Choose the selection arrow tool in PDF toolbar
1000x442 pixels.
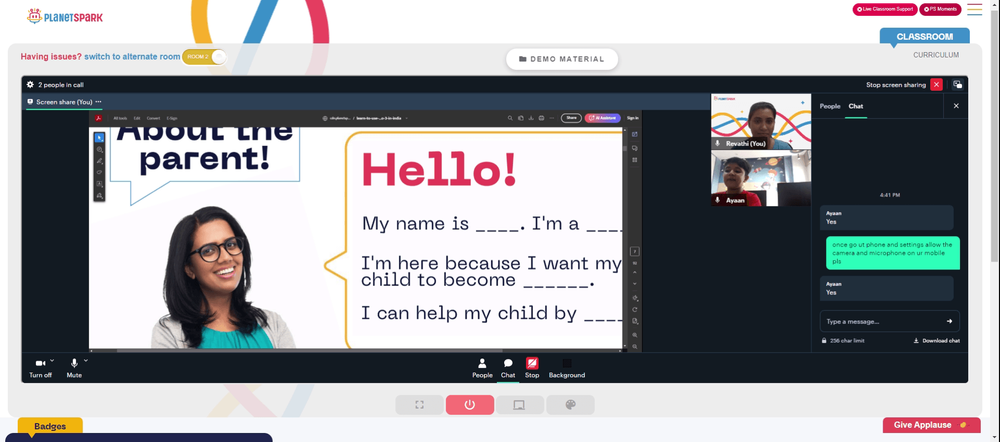pyautogui.click(x=99, y=137)
